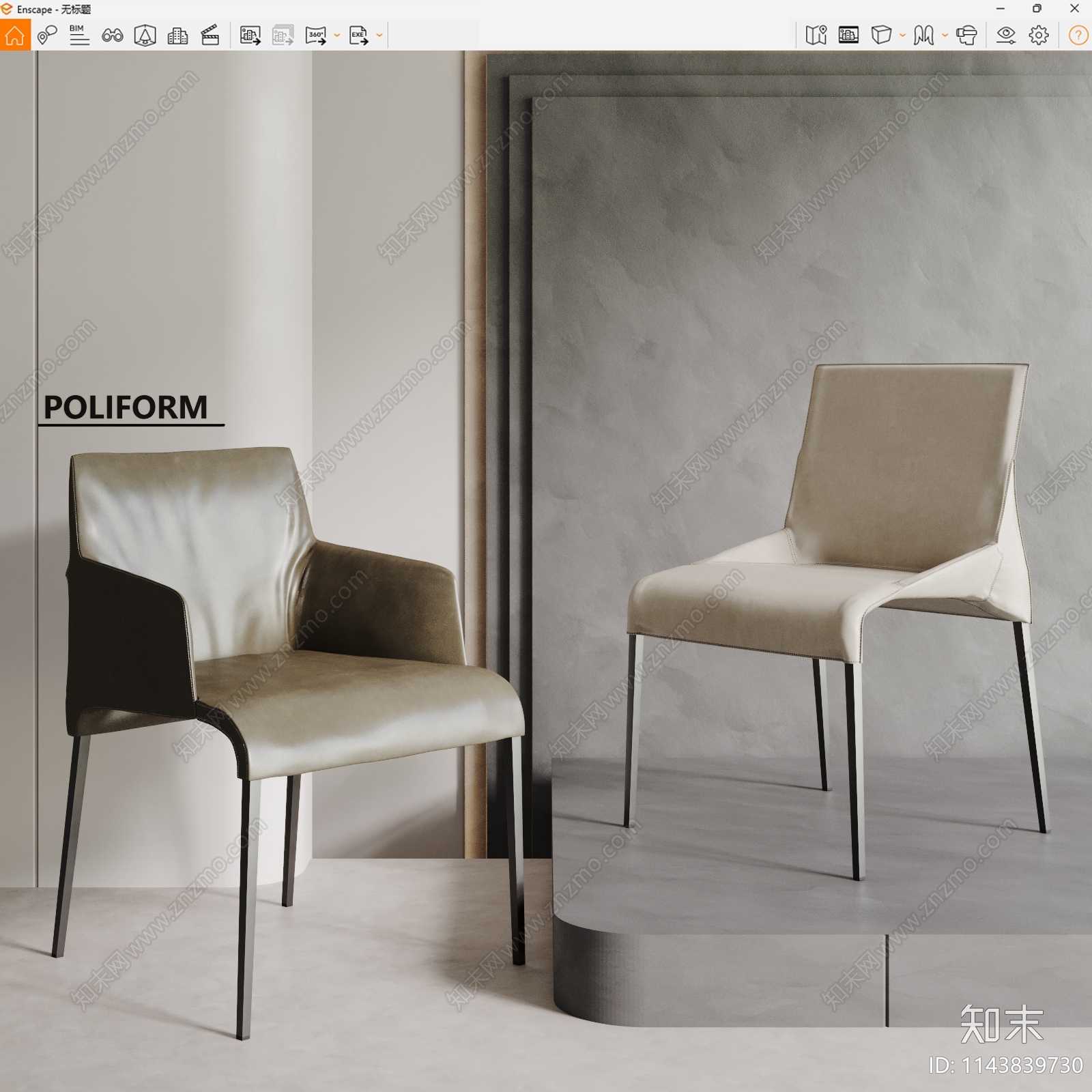Expand the EXE export dropdown arrow
This screenshot has width=1092, height=1092.
click(x=379, y=35)
